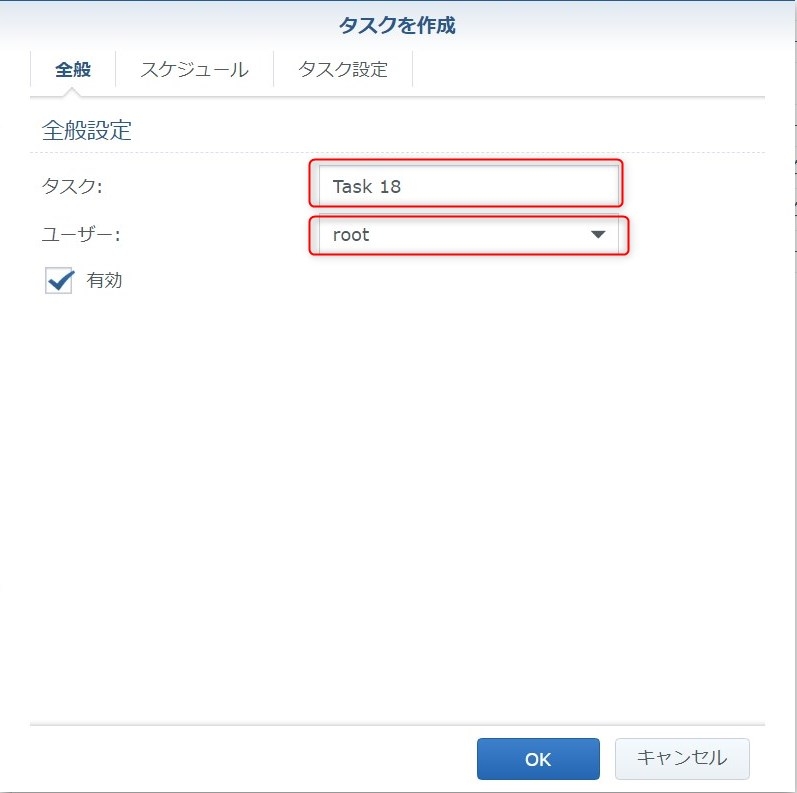Place cursor on the Task 18 text
The width and height of the screenshot is (797, 793).
coord(366,187)
